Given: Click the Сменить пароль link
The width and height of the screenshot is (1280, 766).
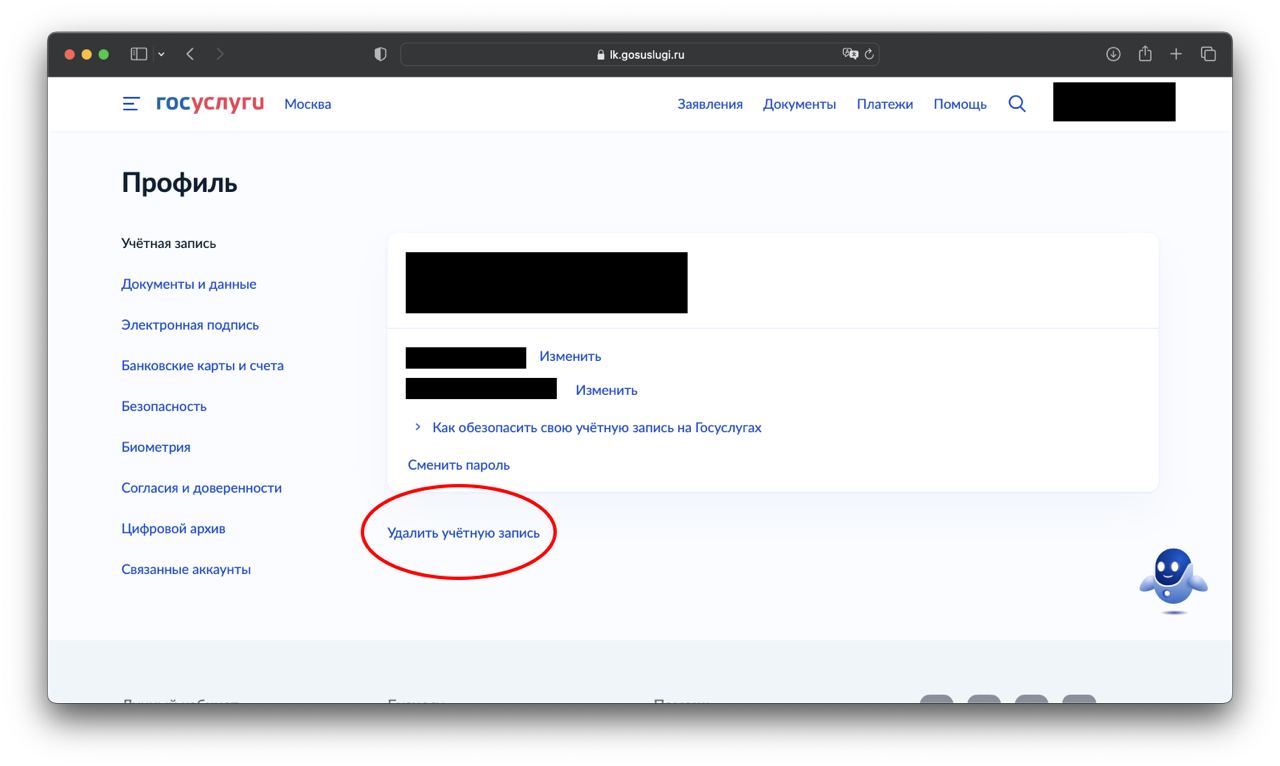Looking at the screenshot, I should tap(459, 465).
